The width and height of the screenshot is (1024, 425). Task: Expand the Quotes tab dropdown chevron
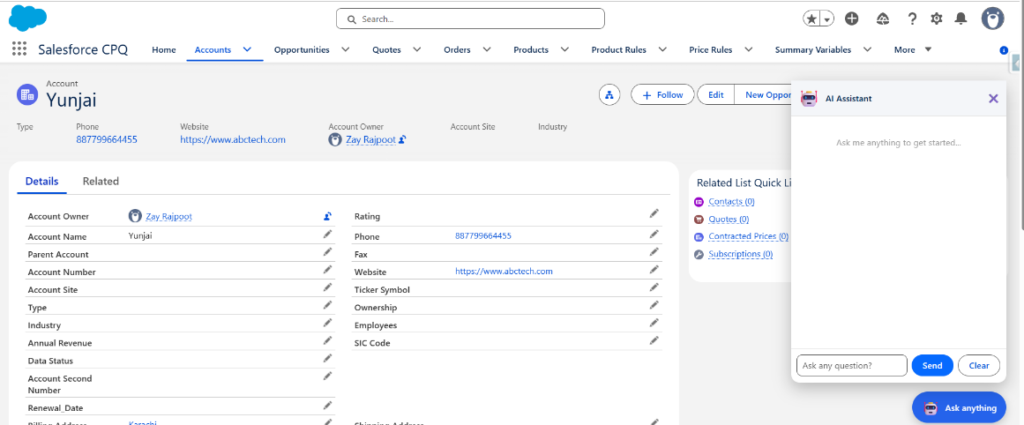click(417, 50)
